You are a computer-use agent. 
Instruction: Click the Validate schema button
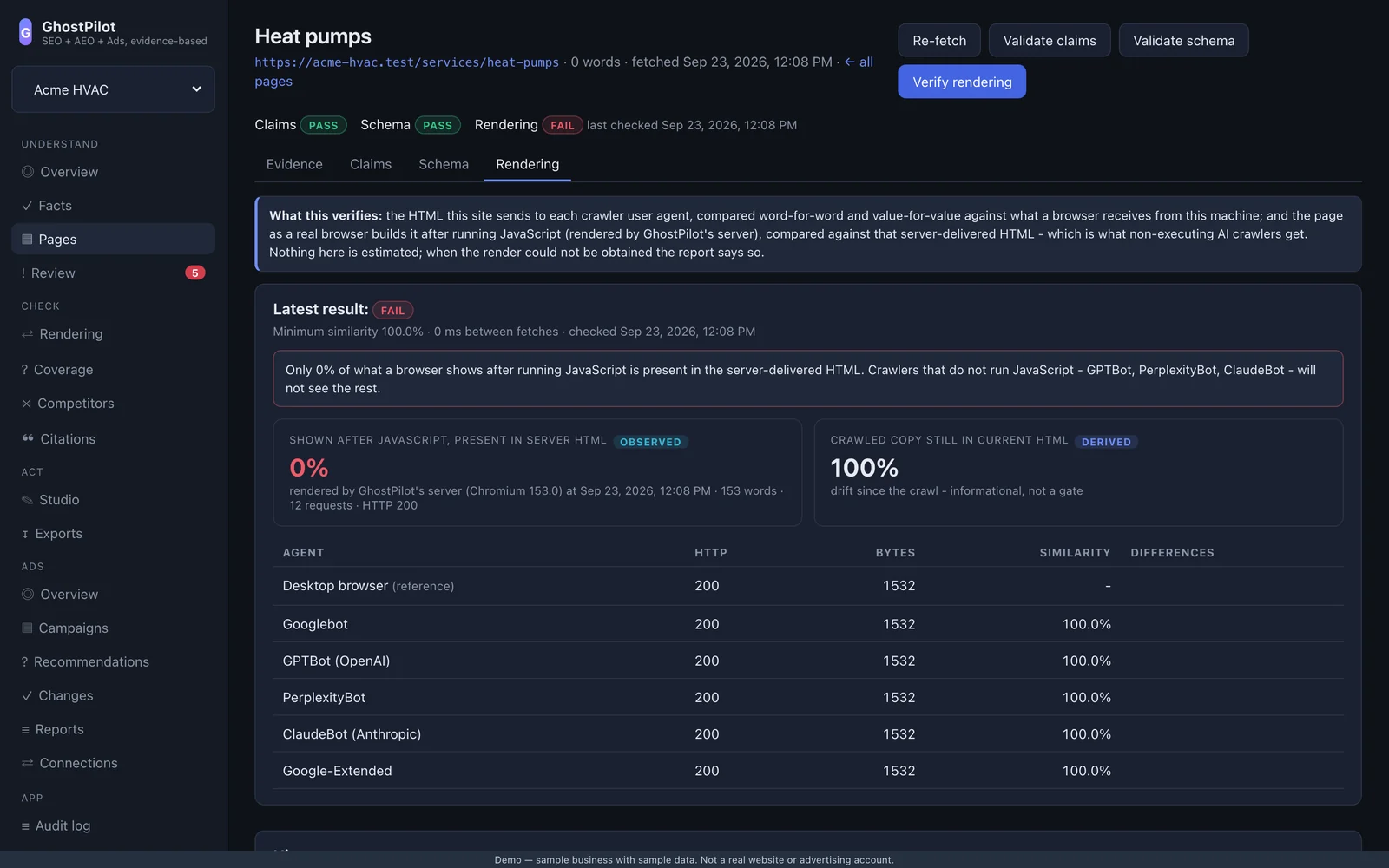click(1183, 40)
